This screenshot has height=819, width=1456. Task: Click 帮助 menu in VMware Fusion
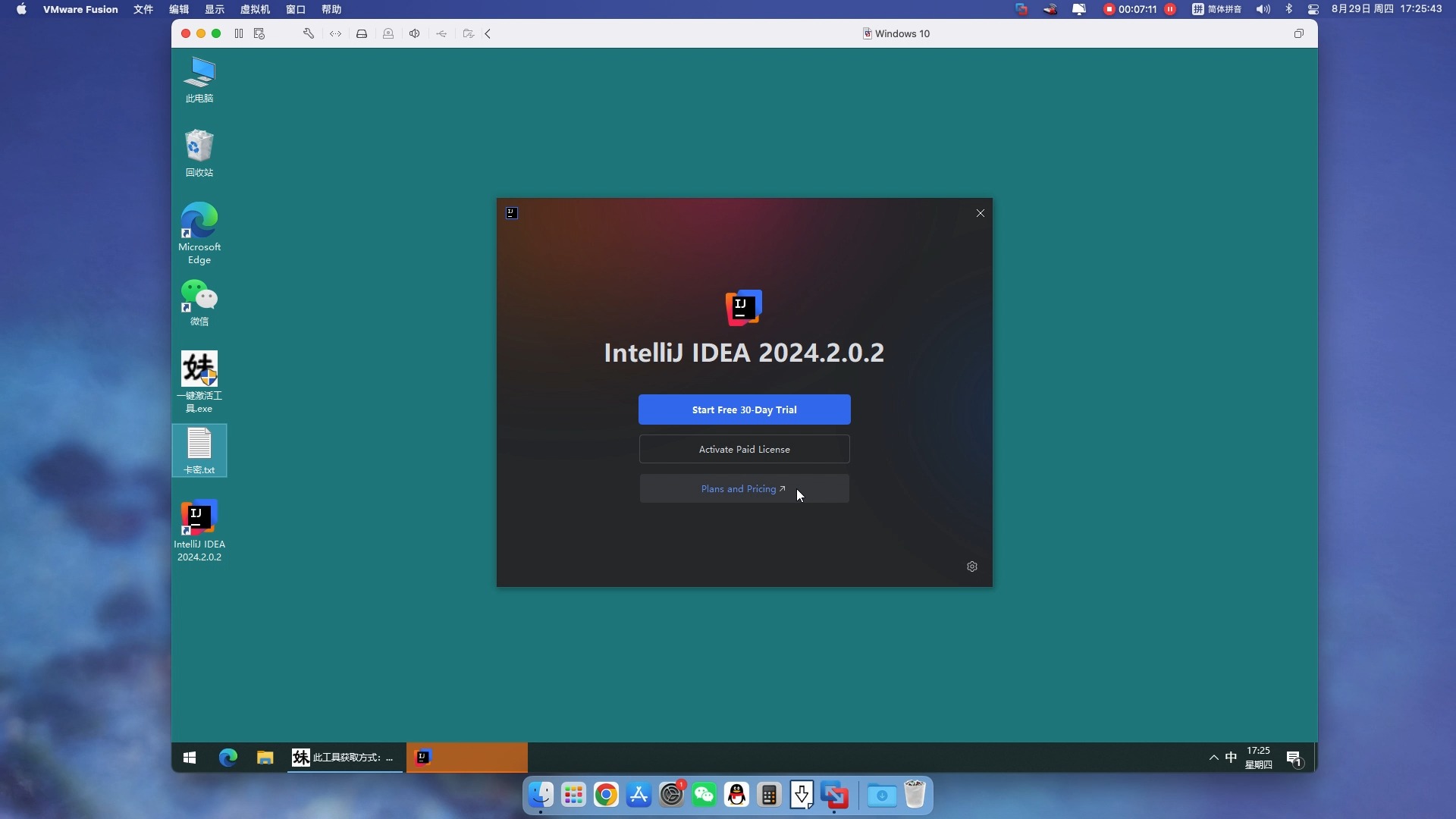point(331,9)
